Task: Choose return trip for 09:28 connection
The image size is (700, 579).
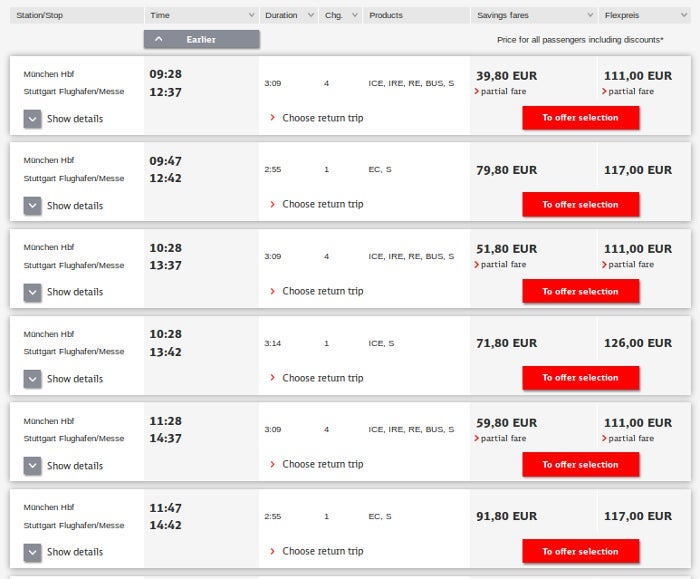Action: (x=322, y=118)
